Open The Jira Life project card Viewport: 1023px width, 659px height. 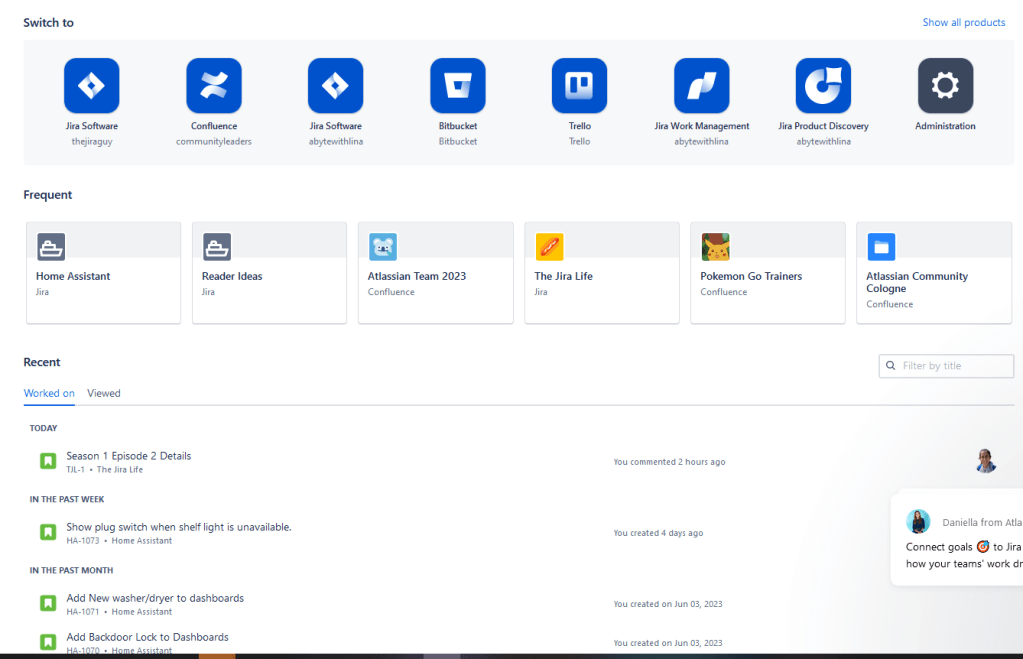[x=601, y=273]
